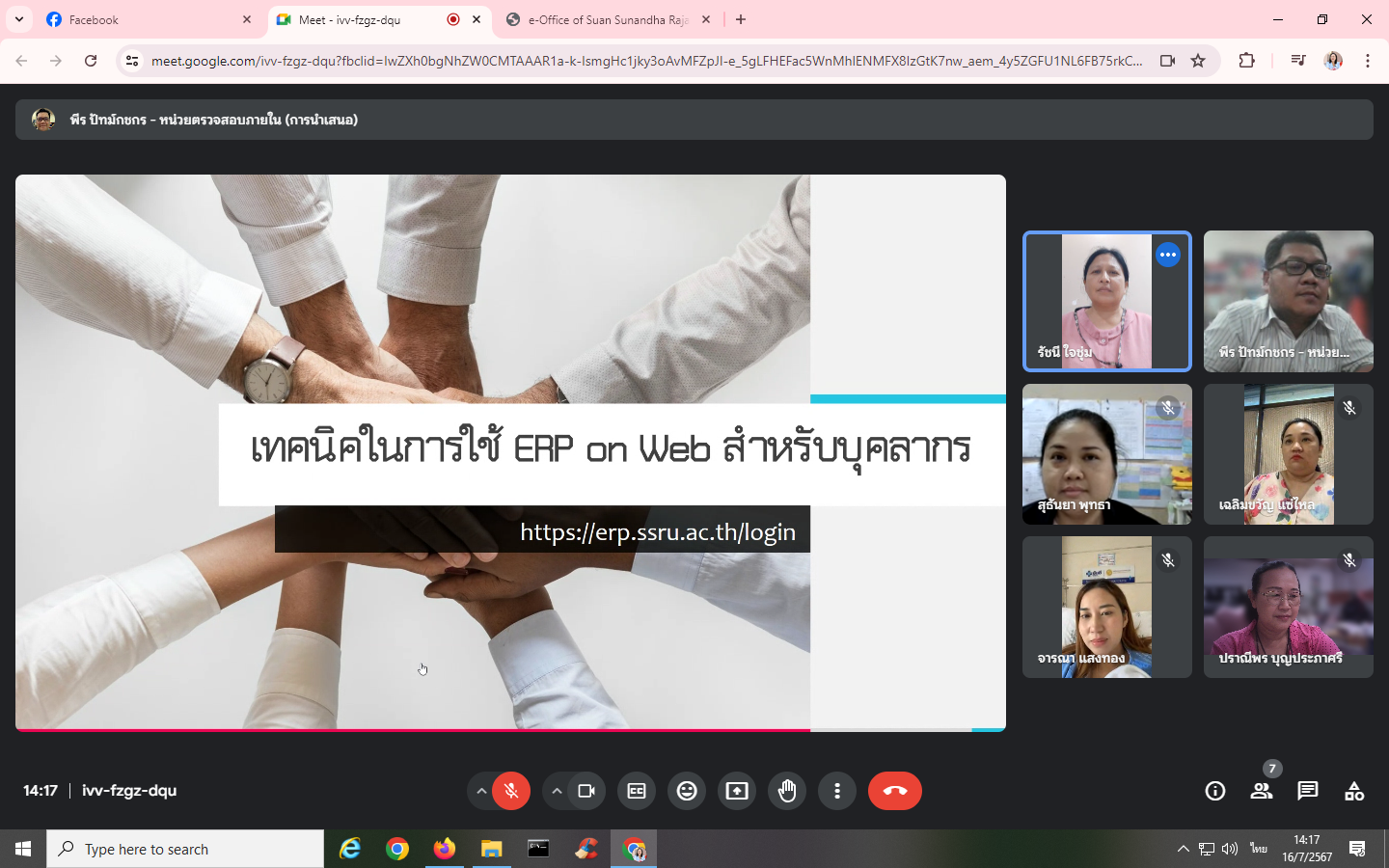
Task: Bookmark this page with the star icon
Action: pos(1198,61)
